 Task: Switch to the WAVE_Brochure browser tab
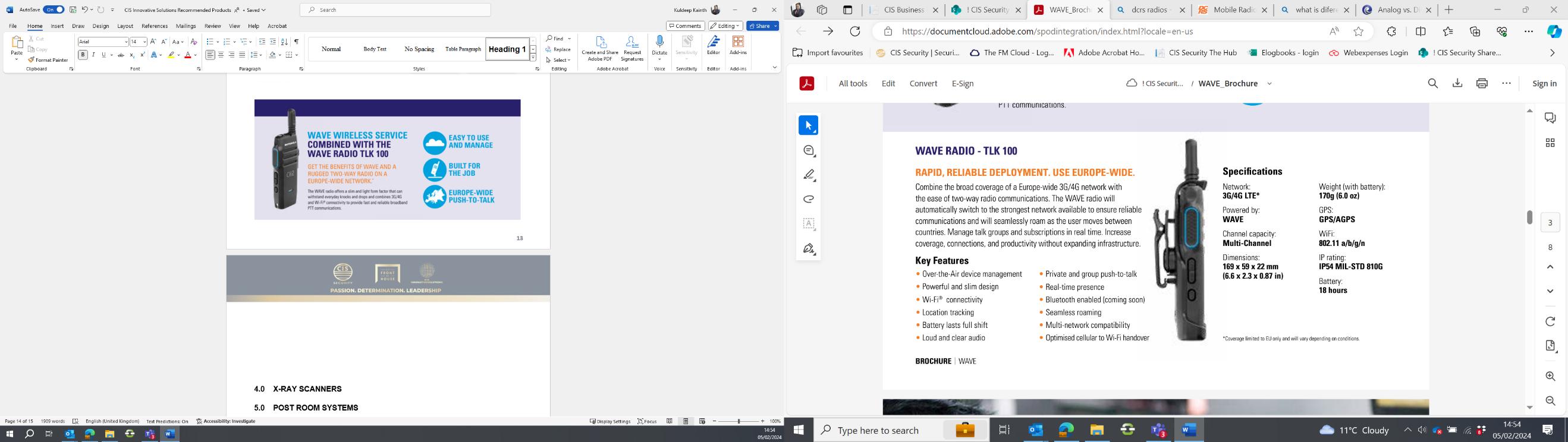point(1068,10)
